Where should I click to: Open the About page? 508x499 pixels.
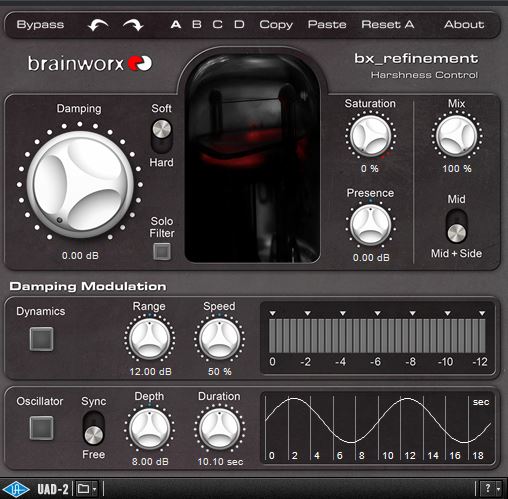coord(464,25)
